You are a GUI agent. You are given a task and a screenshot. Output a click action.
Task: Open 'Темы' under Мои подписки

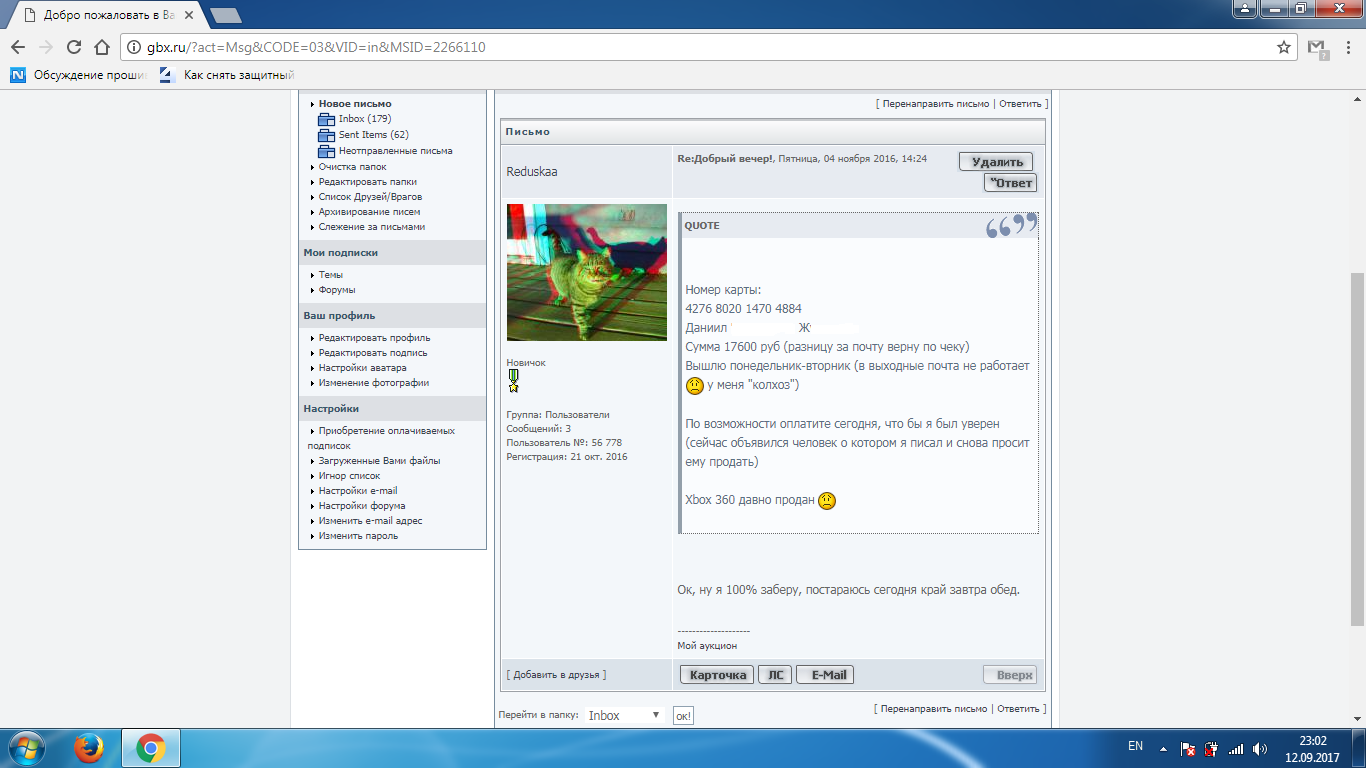tap(331, 275)
